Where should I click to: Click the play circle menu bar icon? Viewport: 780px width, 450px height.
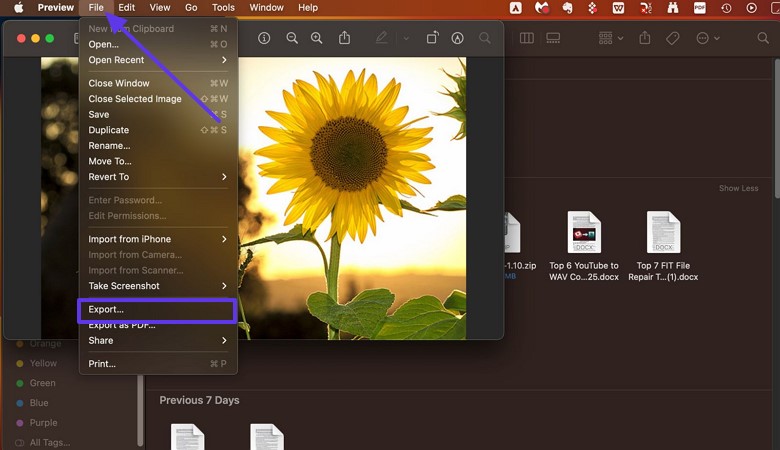click(x=752, y=8)
